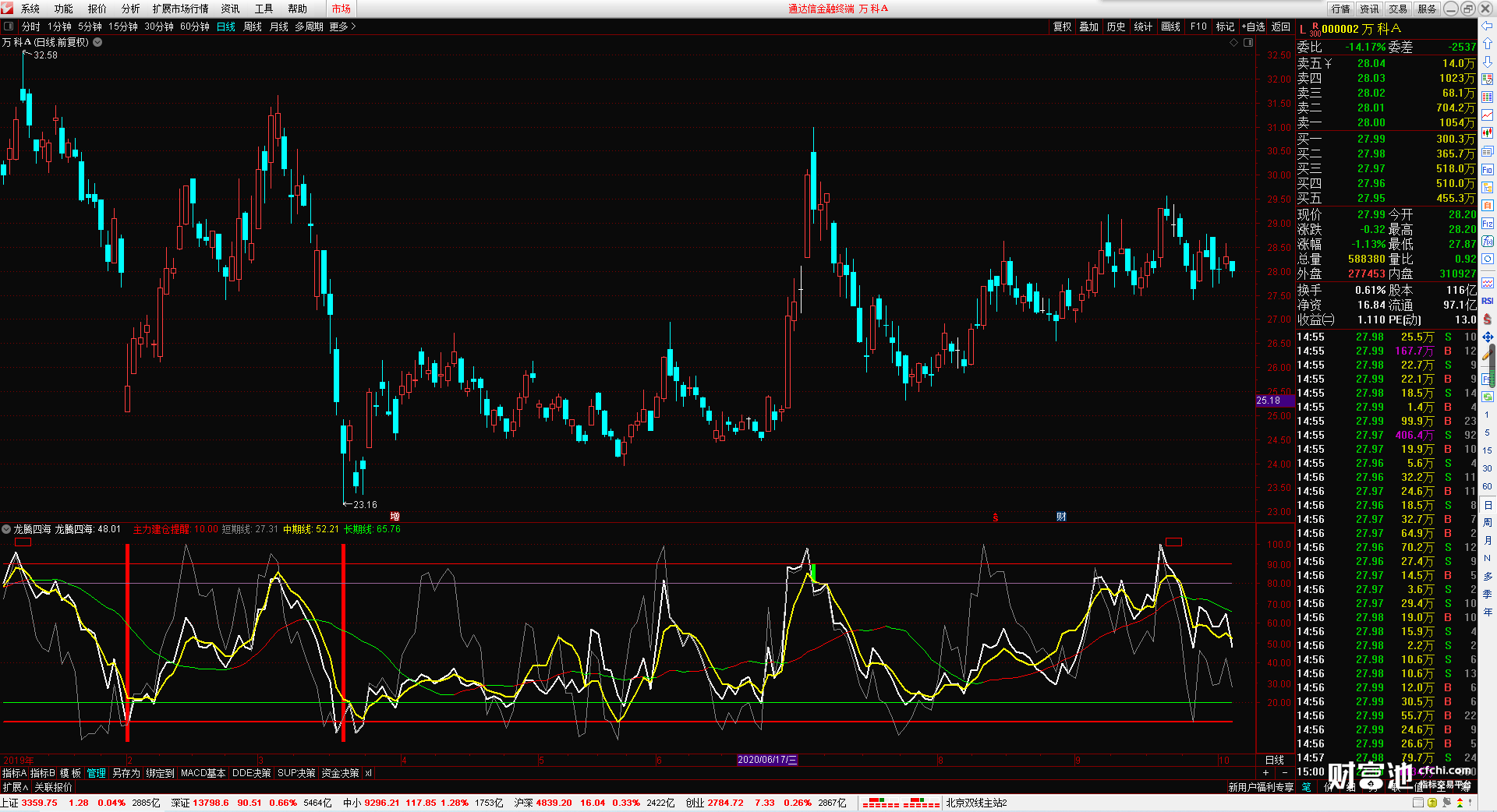This screenshot has width=1497, height=812.
Task: Click the 增 marker on chart bottom
Action: (395, 517)
